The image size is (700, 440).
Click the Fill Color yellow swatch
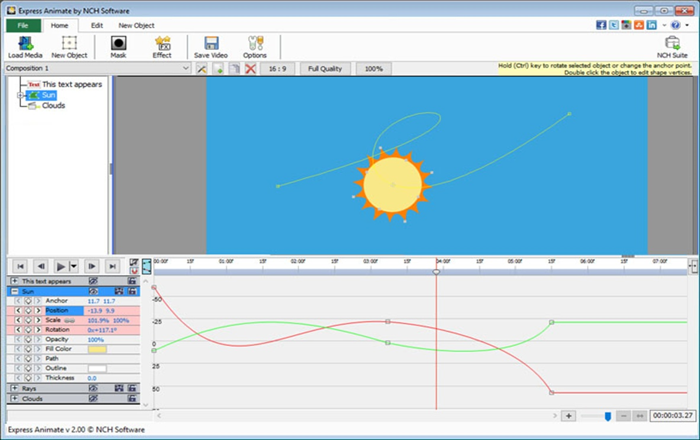pos(97,349)
